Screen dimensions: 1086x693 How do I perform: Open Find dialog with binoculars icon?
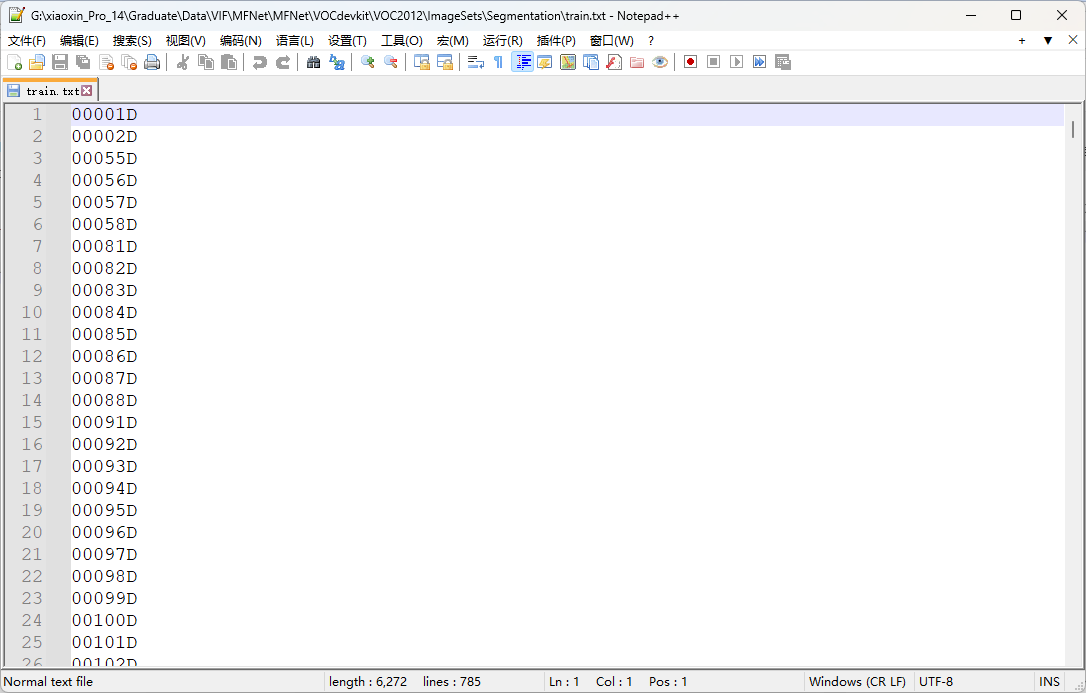[x=314, y=62]
